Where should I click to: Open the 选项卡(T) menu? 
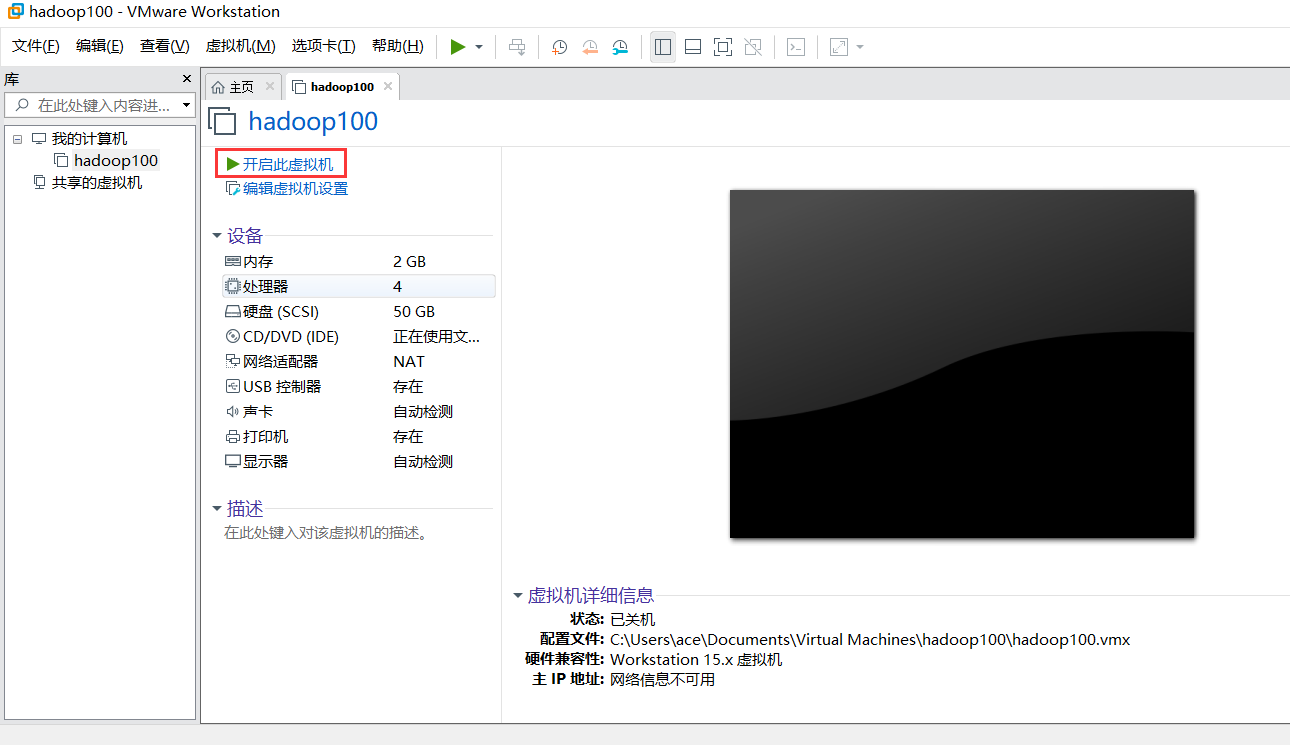(323, 46)
